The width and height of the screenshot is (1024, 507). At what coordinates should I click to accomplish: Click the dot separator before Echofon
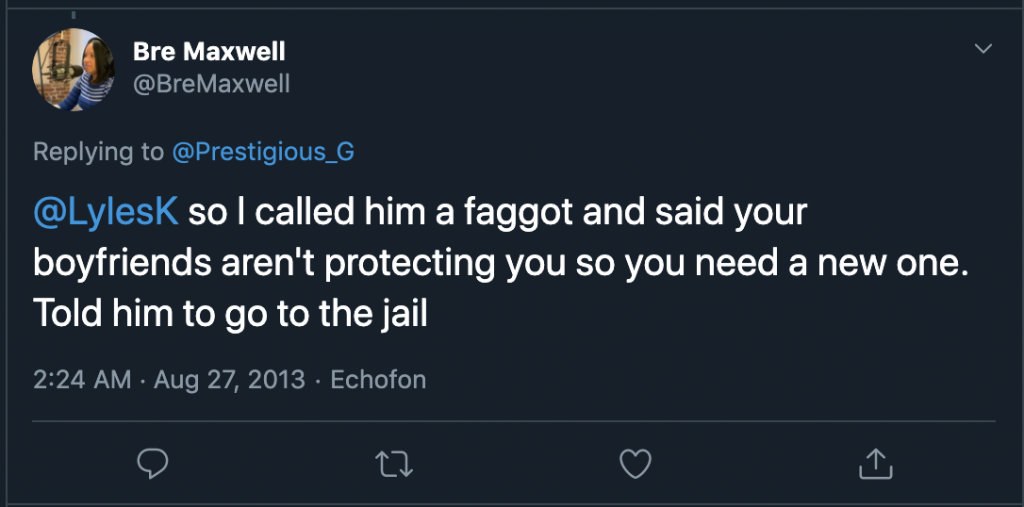[316, 380]
